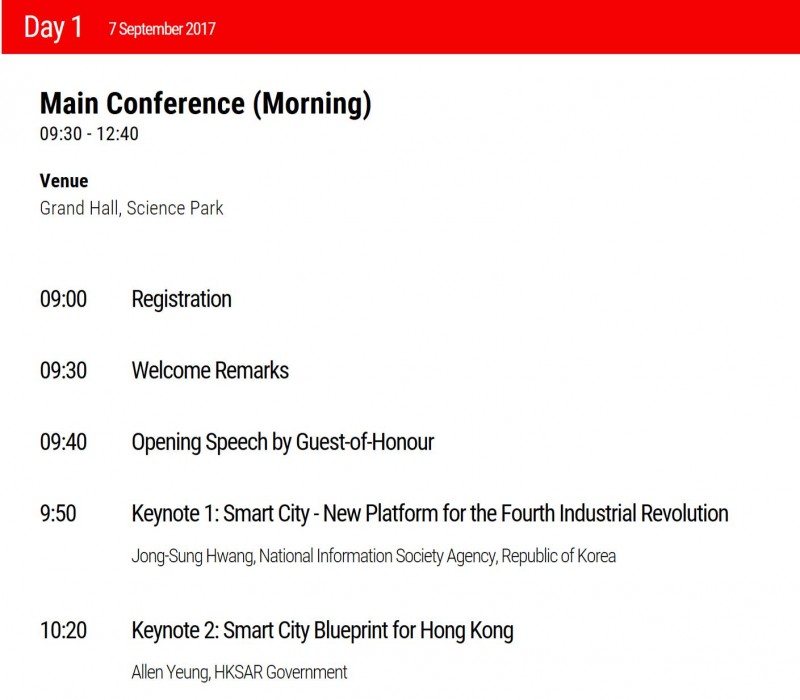Open Opening Speech by Guest-of-Honour
This screenshot has height=700, width=800.
click(x=282, y=441)
